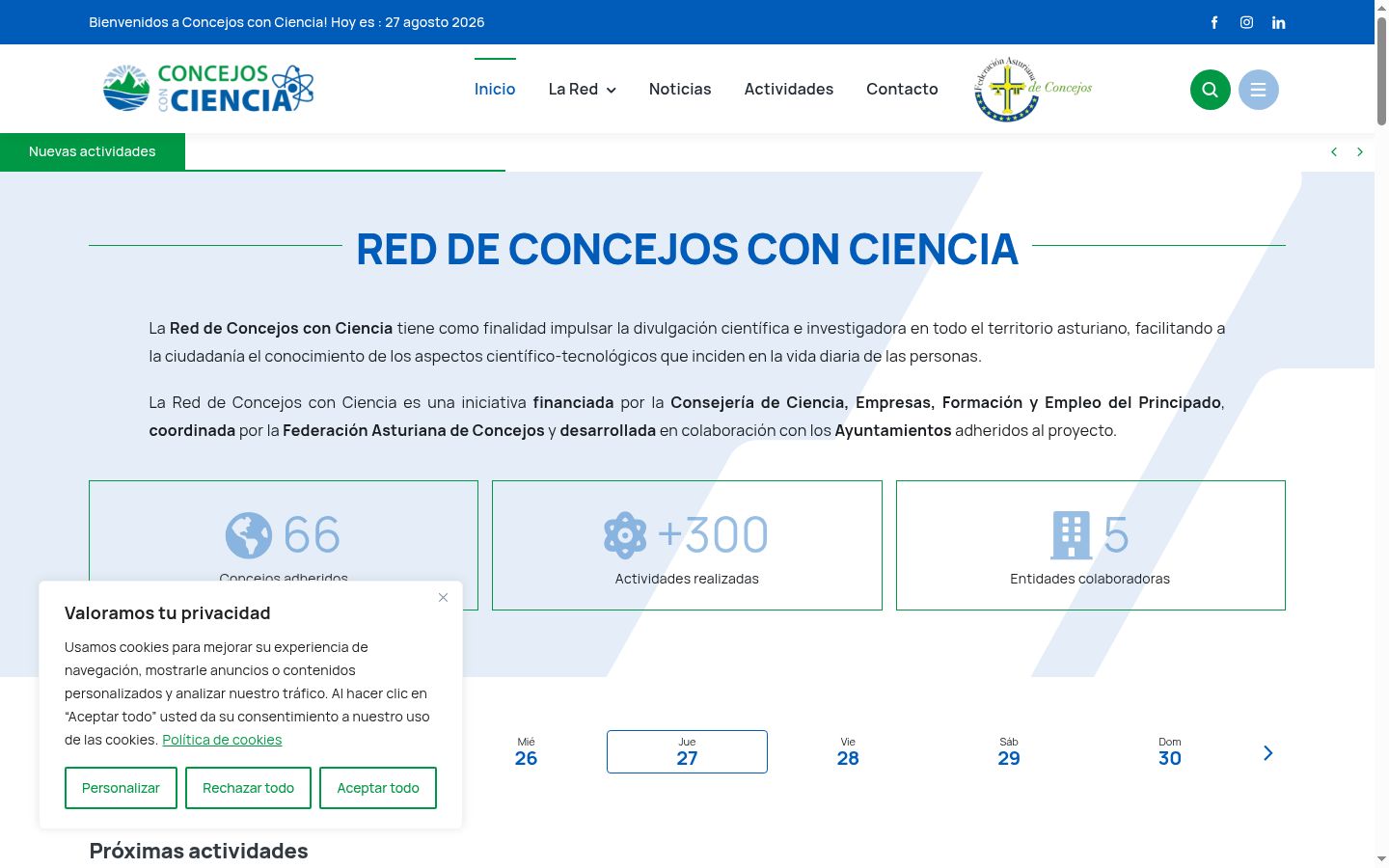Click the Actividades realizadas label

tap(687, 579)
